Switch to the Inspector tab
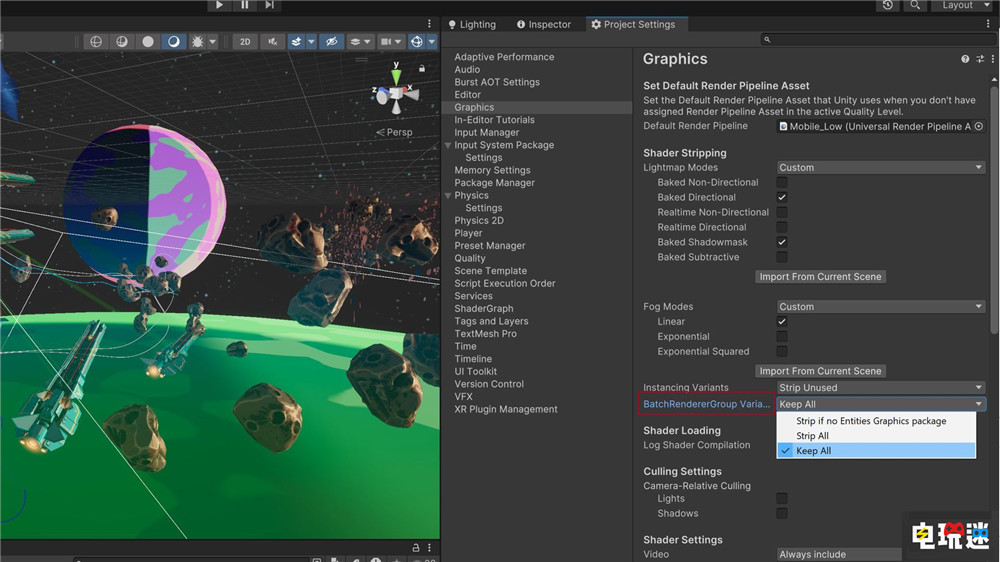The width and height of the screenshot is (1000, 562). pos(543,24)
